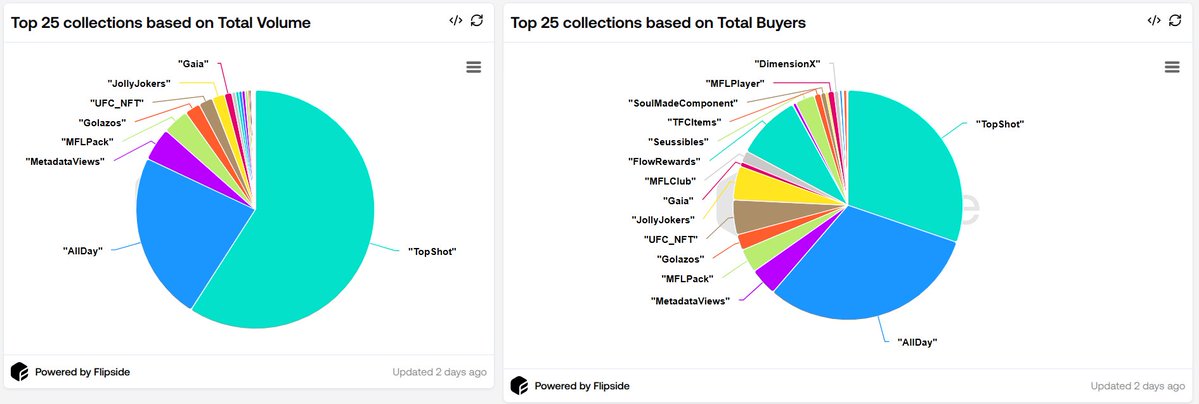Image resolution: width=1199 pixels, height=404 pixels.
Task: Click "MFLPack" label in Total Volume chart
Action: (88, 142)
